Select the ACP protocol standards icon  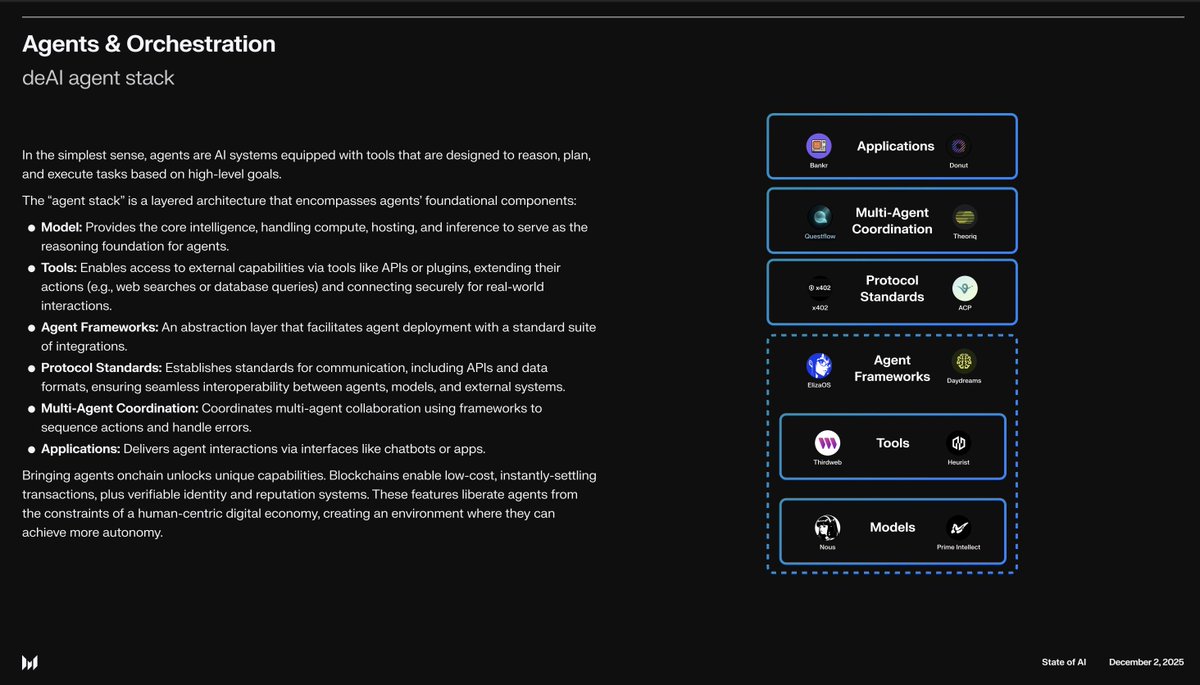pos(964,286)
